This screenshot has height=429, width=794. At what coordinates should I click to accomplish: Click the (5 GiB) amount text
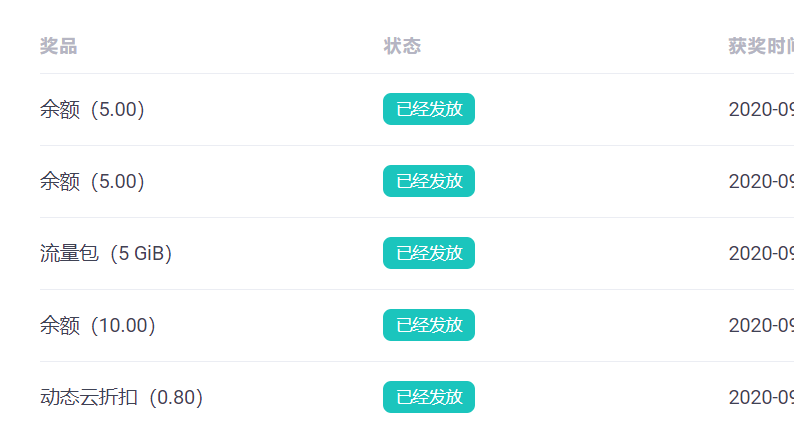[141, 253]
